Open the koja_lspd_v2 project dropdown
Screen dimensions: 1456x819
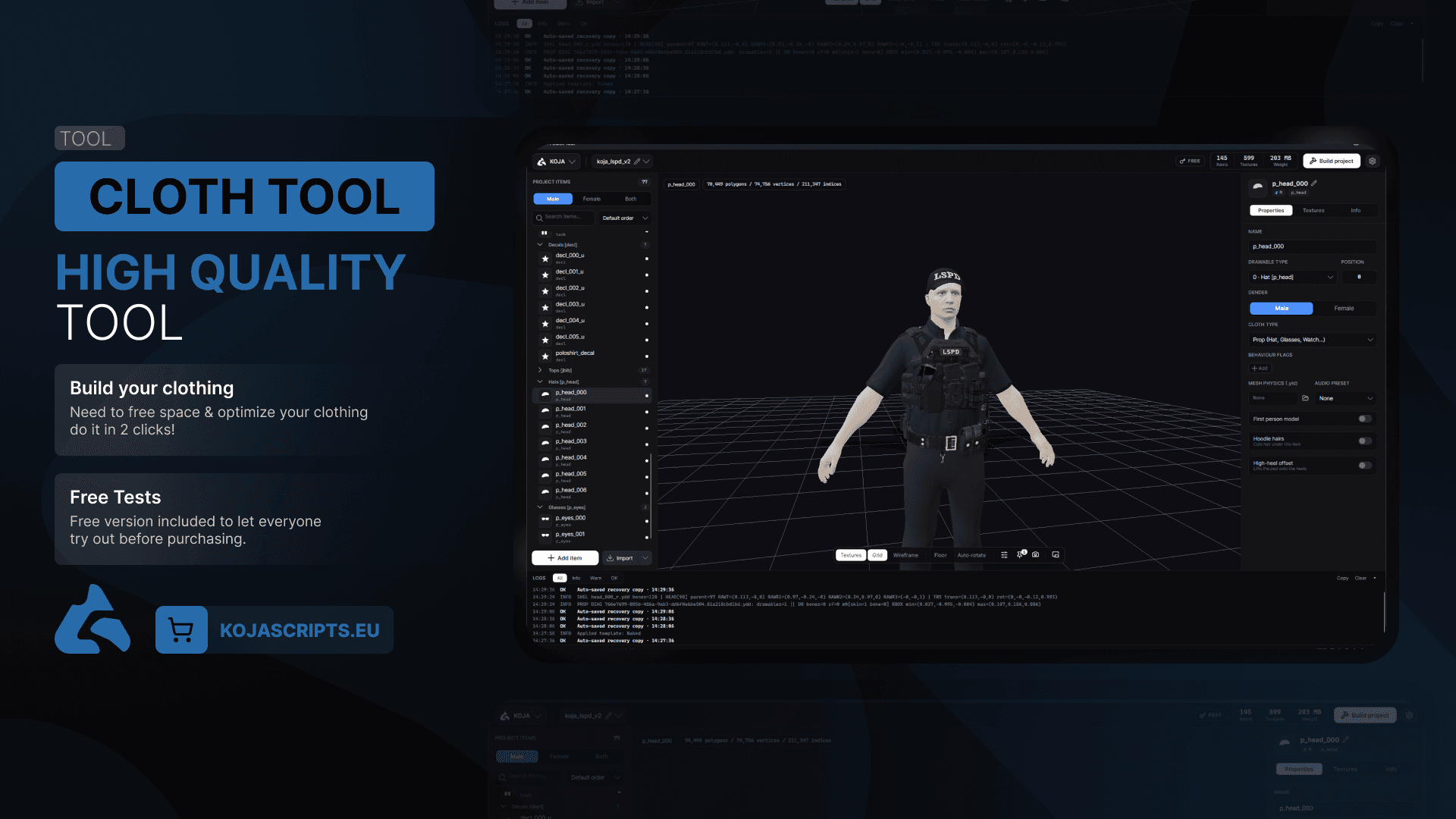tap(646, 162)
